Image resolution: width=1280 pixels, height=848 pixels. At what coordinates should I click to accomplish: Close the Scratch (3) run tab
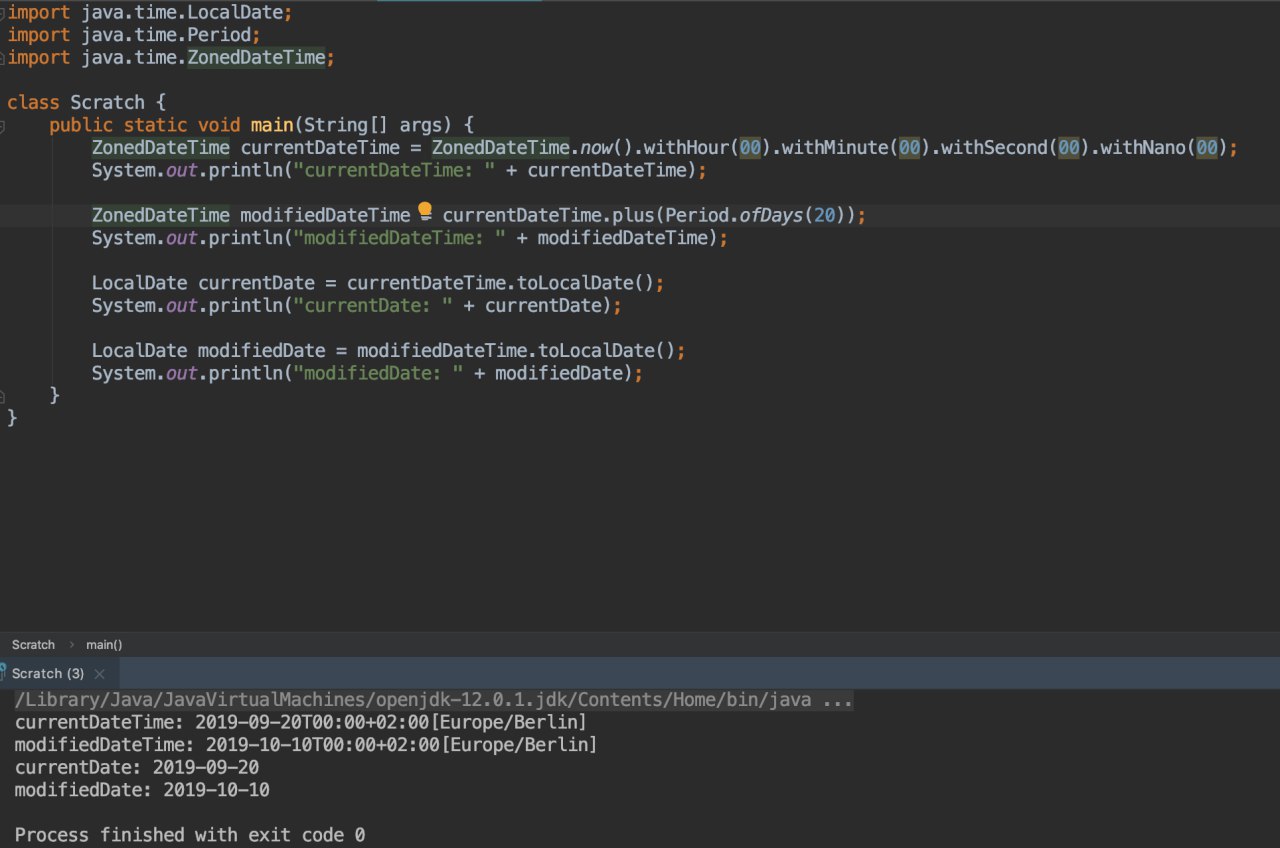point(99,674)
